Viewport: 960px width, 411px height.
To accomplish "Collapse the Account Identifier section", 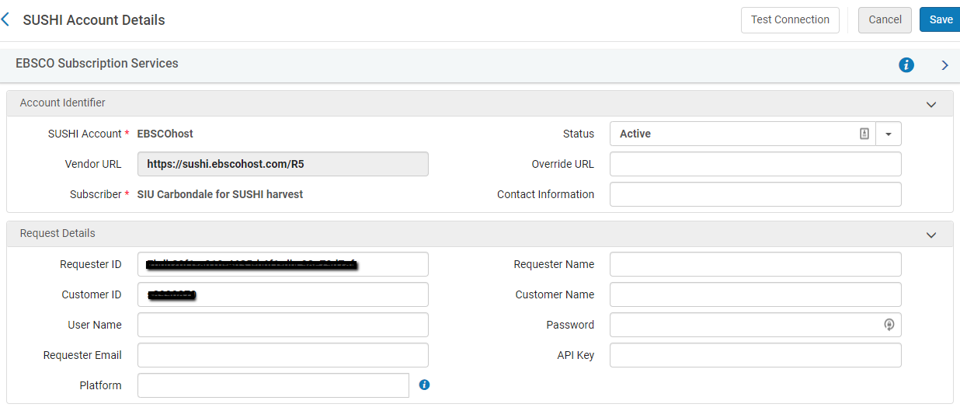I will (931, 104).
